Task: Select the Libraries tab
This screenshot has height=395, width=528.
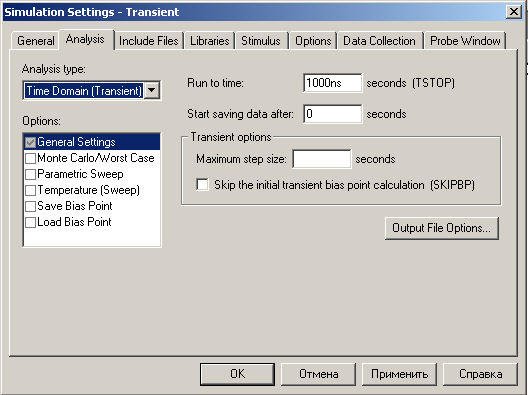Action: tap(209, 41)
